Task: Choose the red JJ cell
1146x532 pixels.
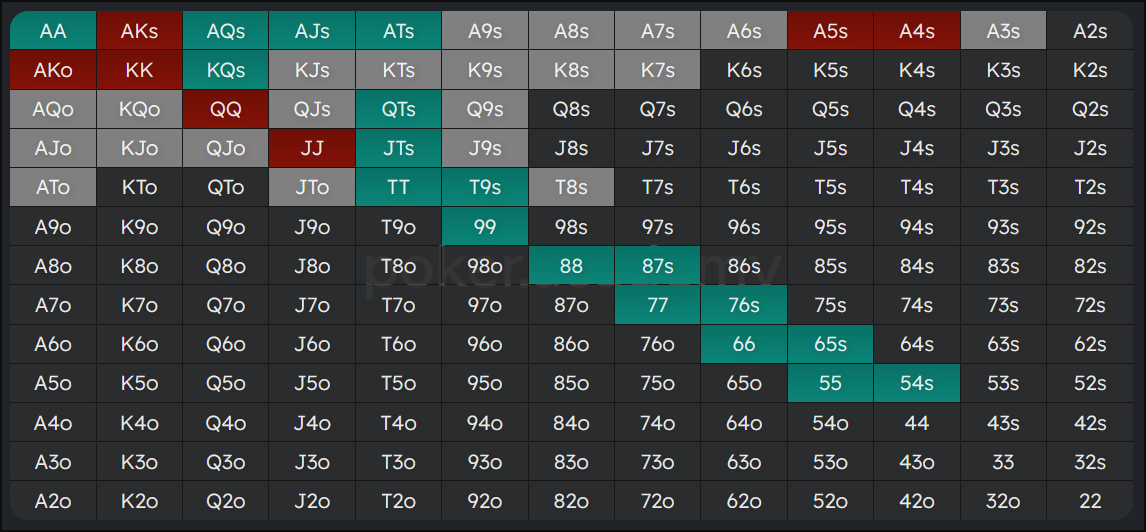Action: pyautogui.click(x=312, y=148)
